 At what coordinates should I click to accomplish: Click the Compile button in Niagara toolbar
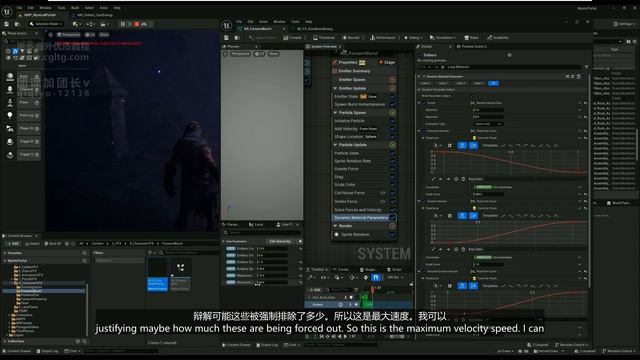tap(293, 38)
